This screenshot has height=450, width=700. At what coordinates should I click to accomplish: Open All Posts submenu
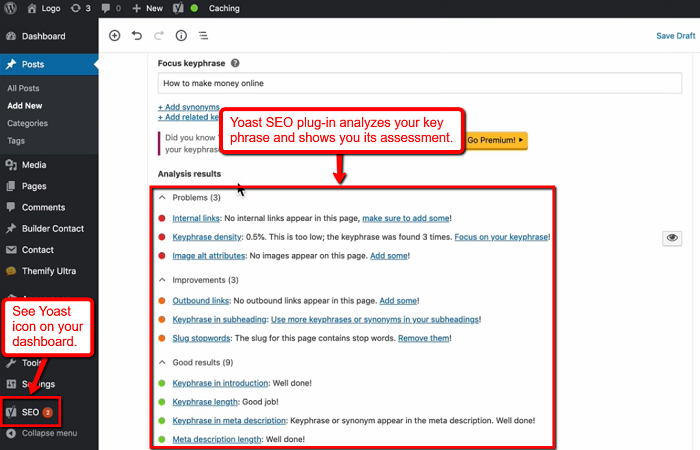(x=23, y=88)
